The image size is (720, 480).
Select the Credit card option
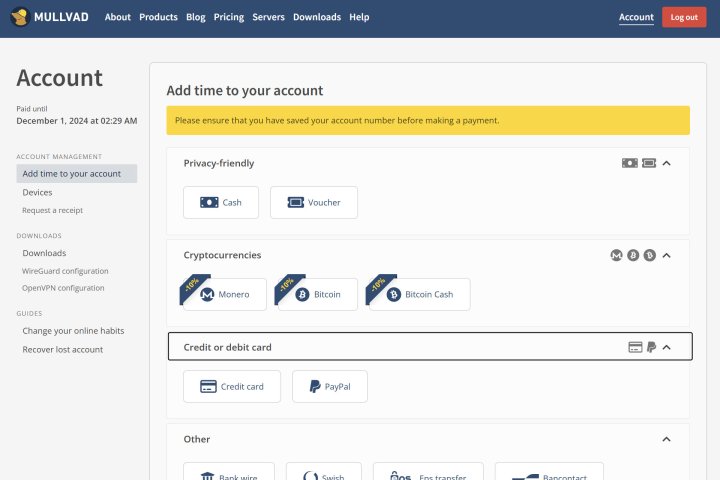pyautogui.click(x=232, y=386)
